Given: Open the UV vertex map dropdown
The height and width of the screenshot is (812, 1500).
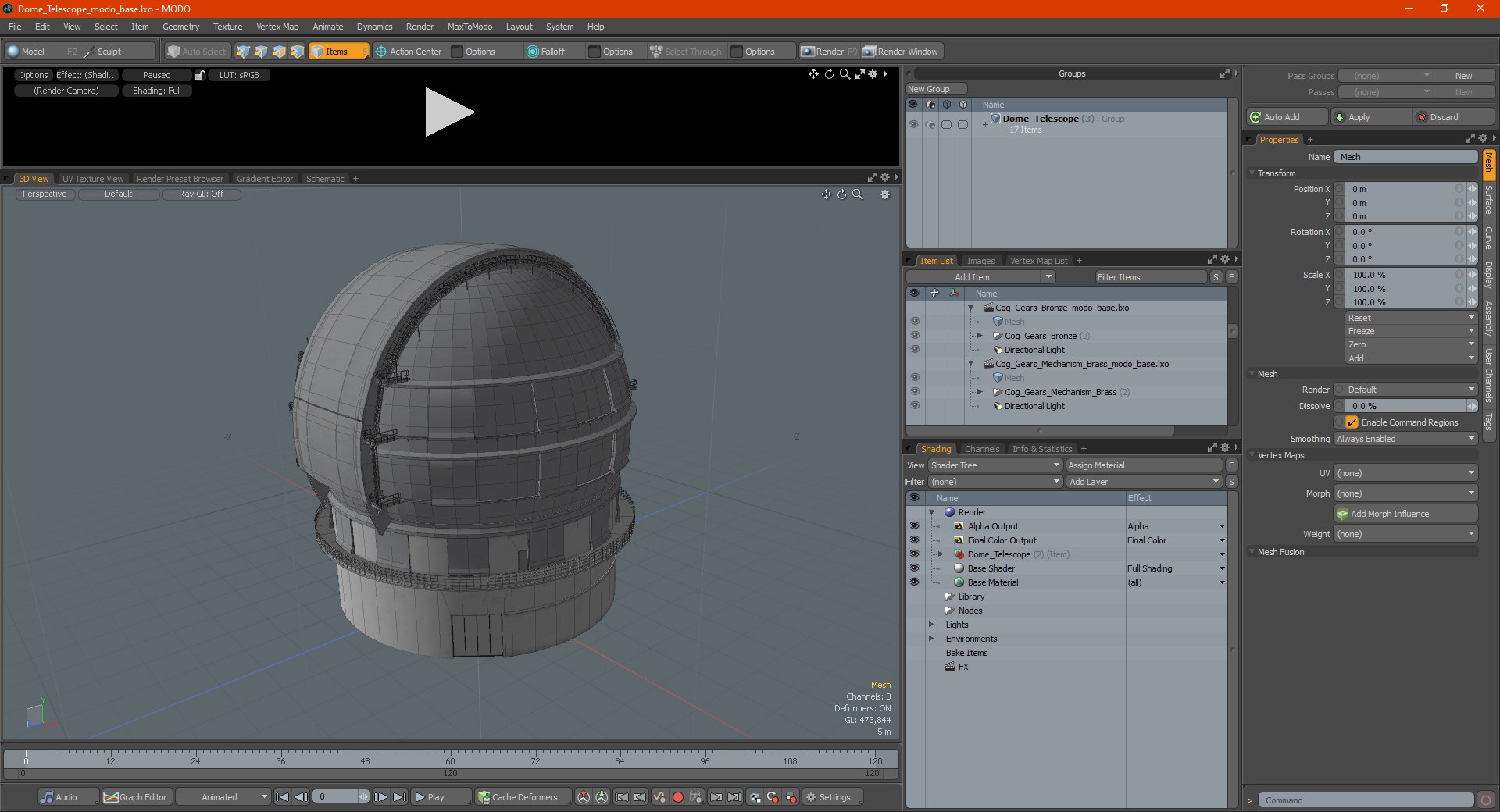Looking at the screenshot, I should (x=1405, y=473).
